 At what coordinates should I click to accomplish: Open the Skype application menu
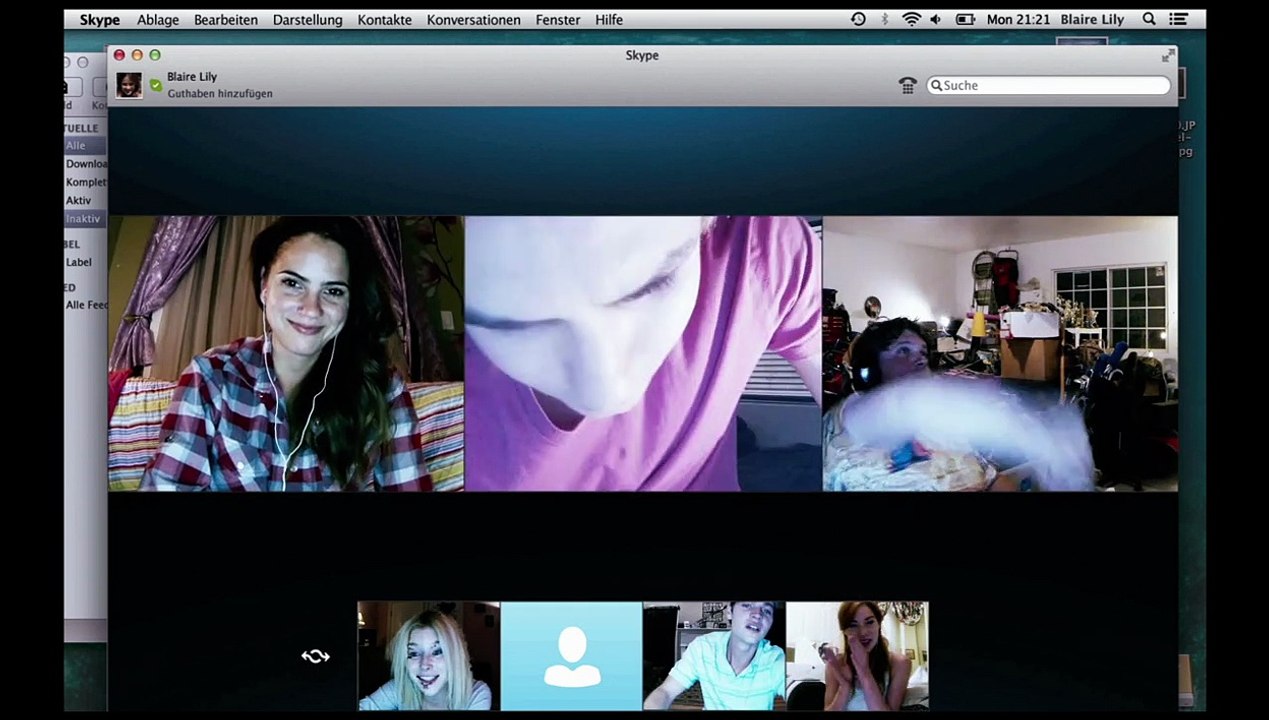pyautogui.click(x=100, y=20)
